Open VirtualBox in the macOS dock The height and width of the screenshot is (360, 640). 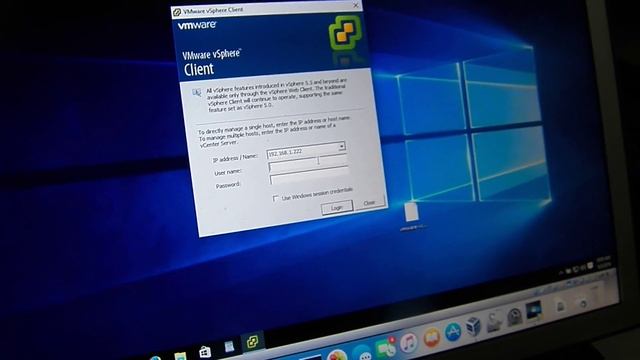pos(473,326)
